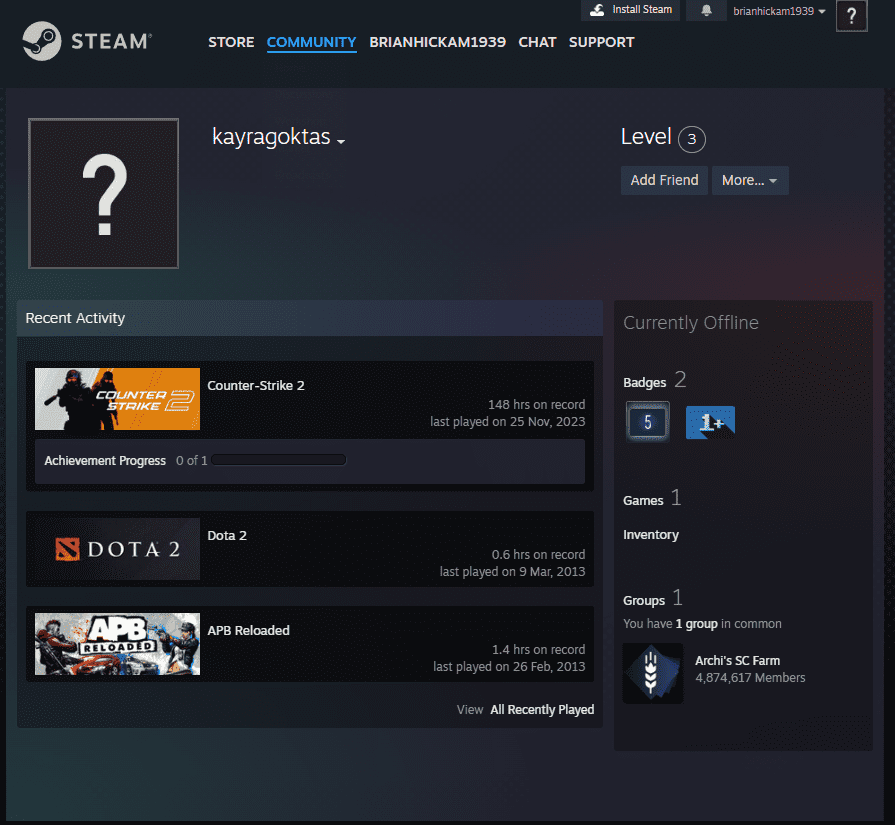Open Archi's SC Farm group avatar
Image resolution: width=895 pixels, height=825 pixels.
pos(653,673)
